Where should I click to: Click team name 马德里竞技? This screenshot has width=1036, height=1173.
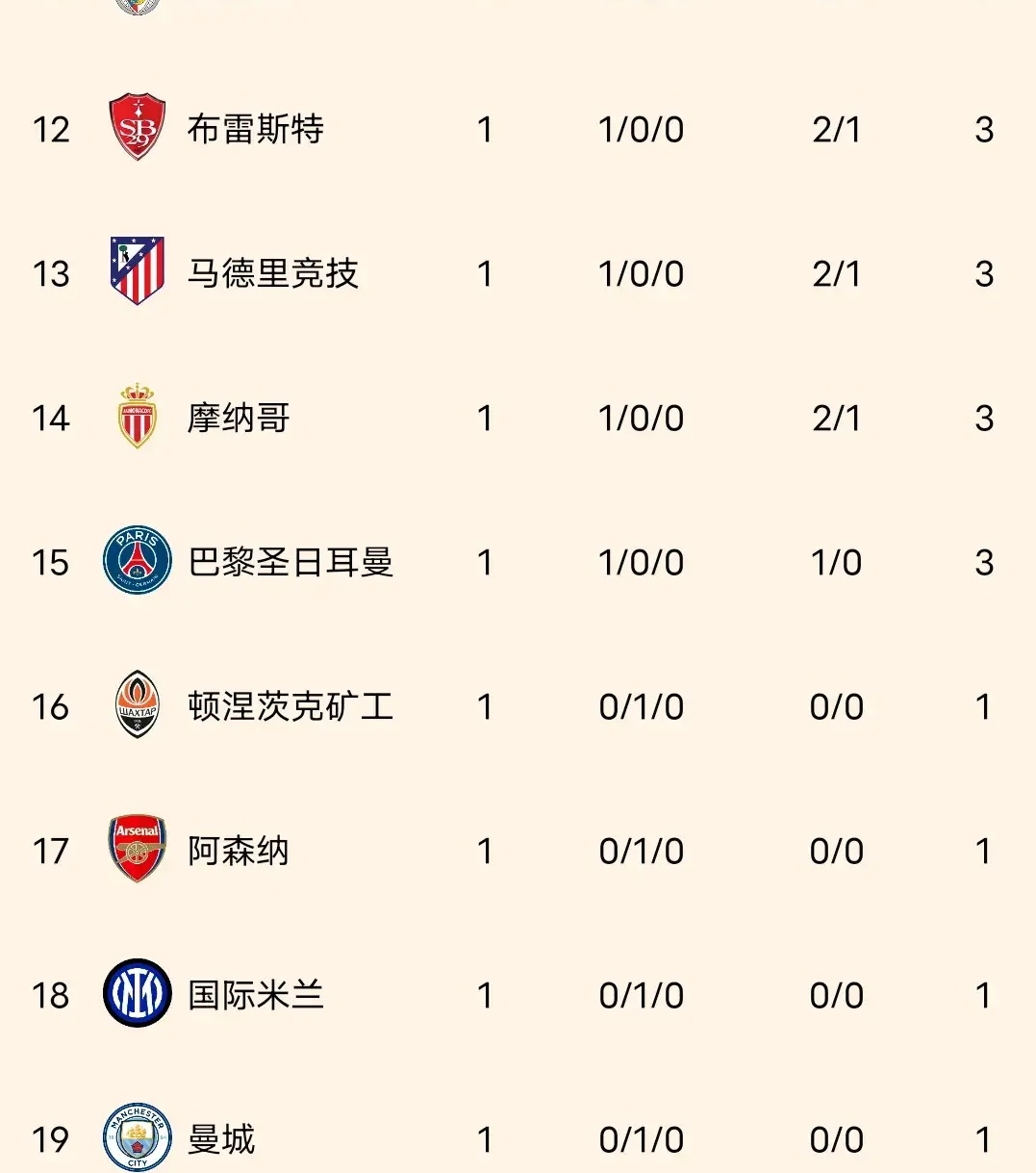[x=272, y=273]
